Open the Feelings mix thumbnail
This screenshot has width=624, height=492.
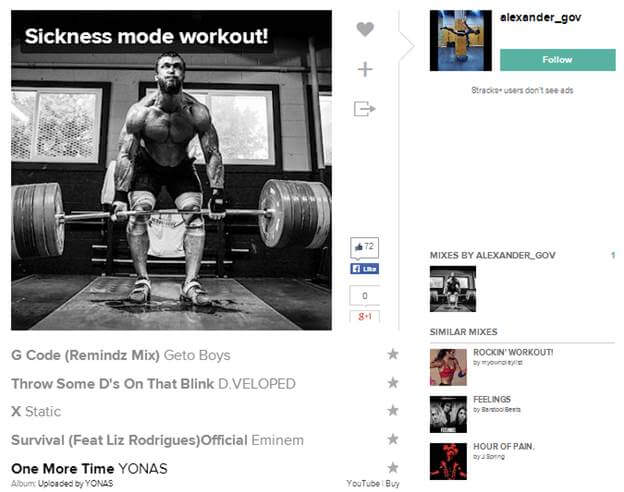point(448,414)
